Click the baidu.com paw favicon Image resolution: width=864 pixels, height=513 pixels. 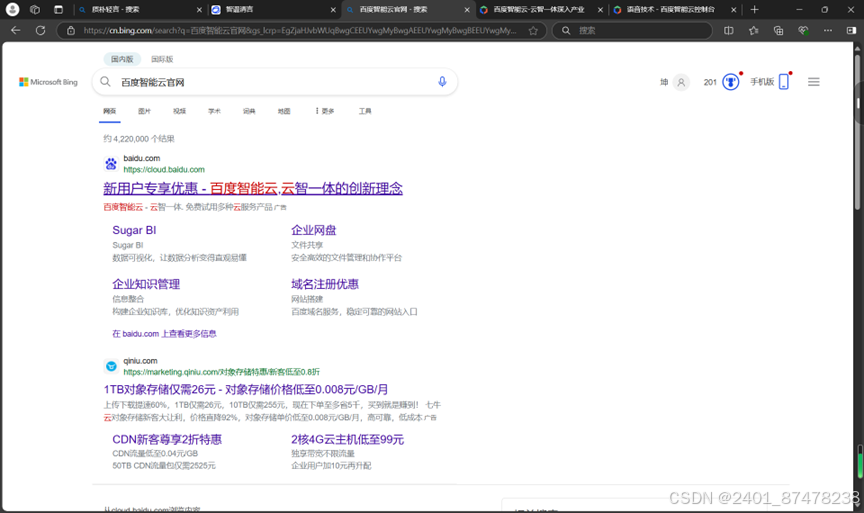[111, 164]
